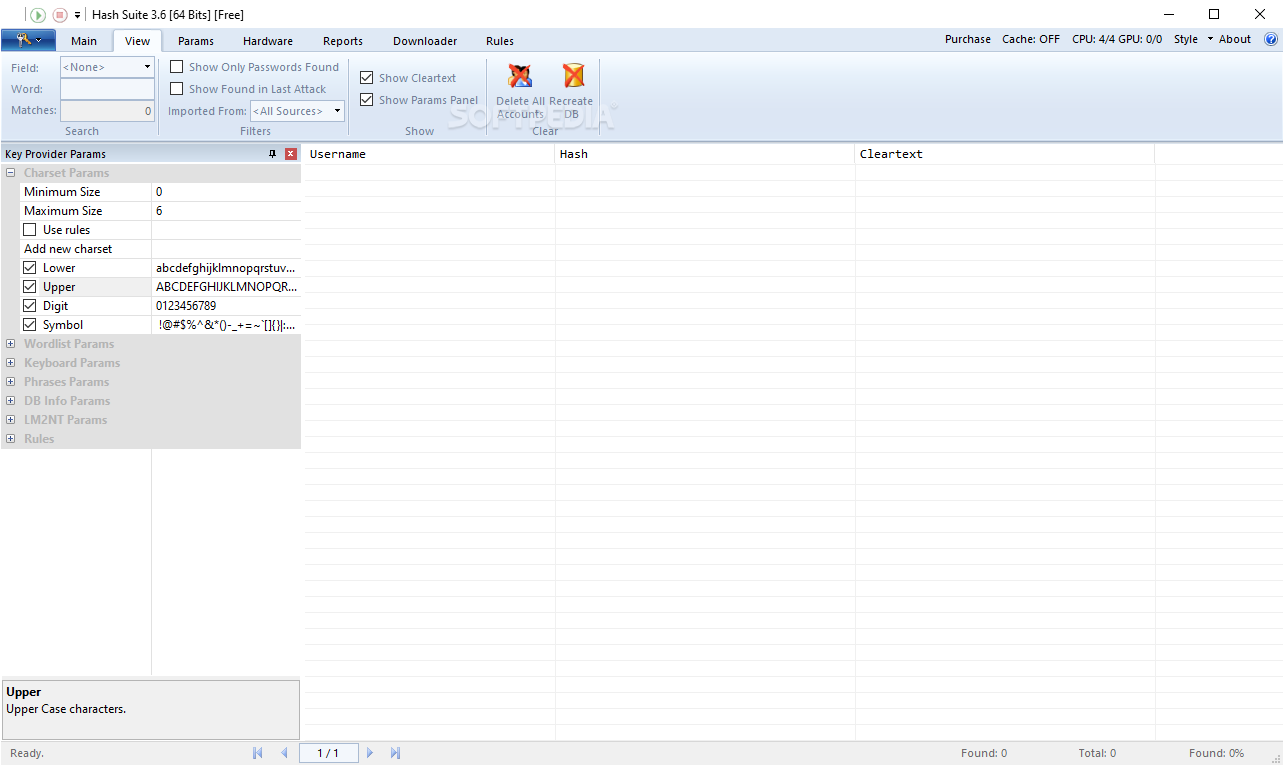Edit the Maximum Size value 6
The image size is (1284, 766).
(x=226, y=211)
